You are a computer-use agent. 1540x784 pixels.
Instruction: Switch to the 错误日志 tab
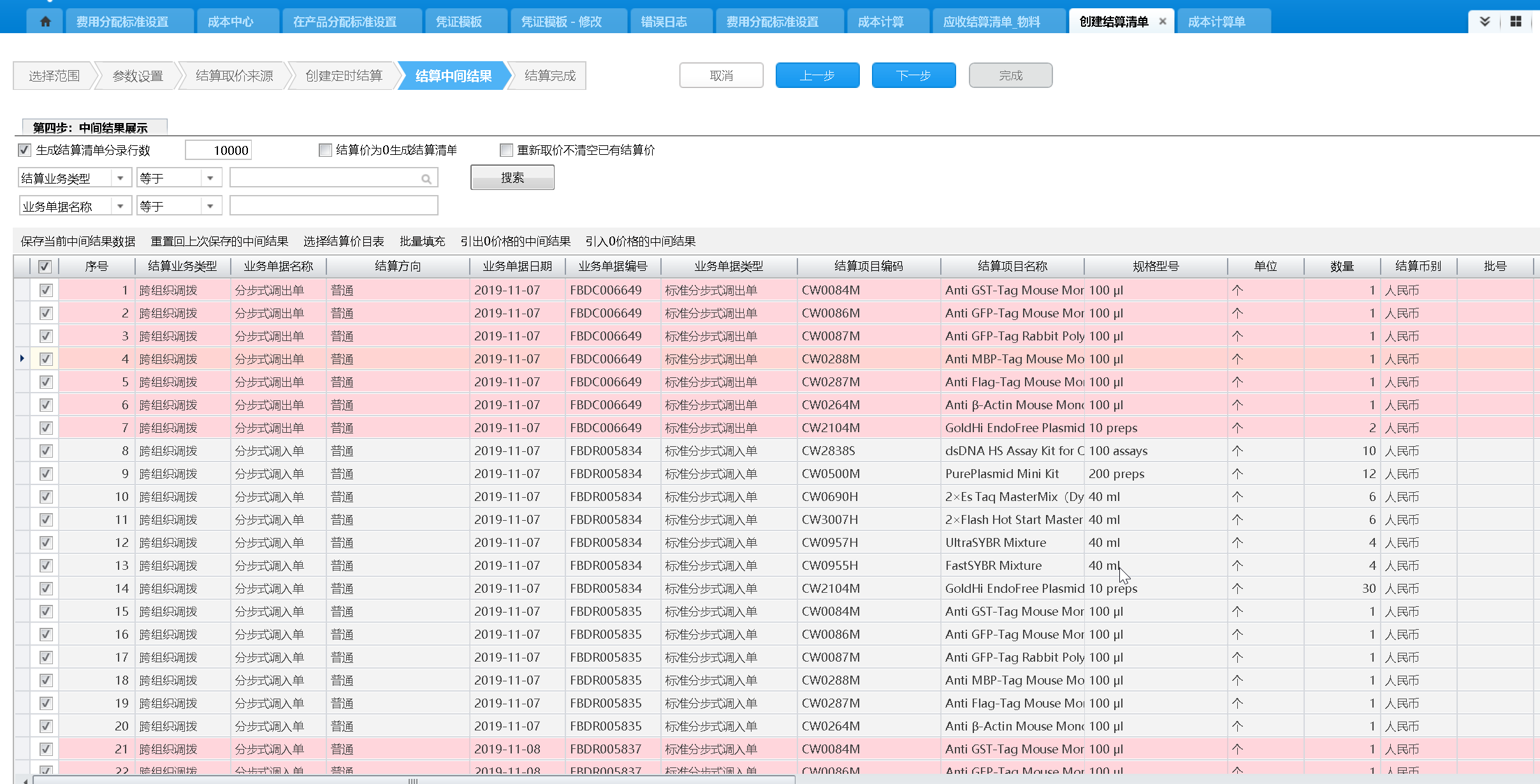(x=671, y=22)
